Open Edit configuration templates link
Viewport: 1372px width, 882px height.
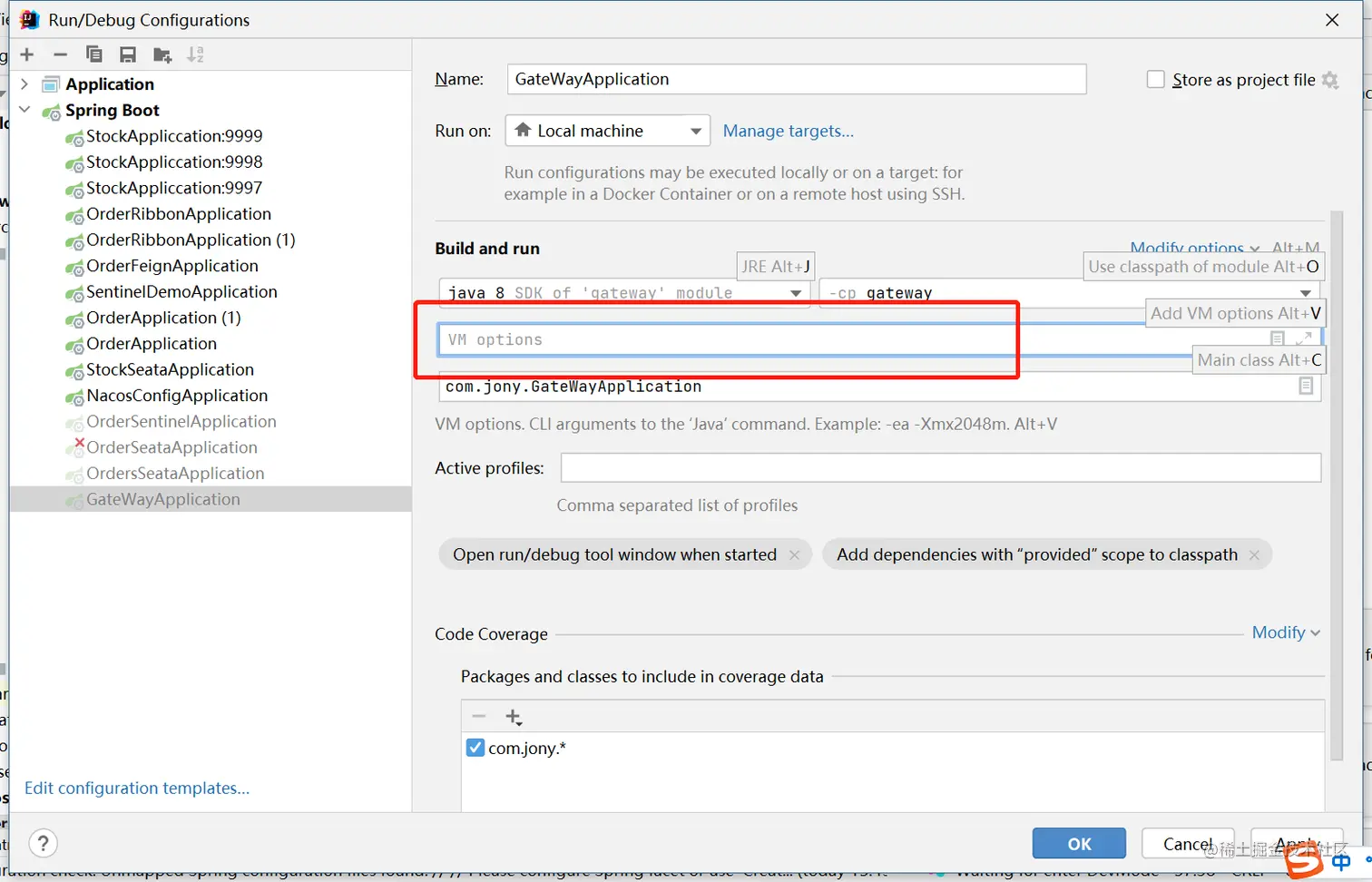click(x=137, y=788)
